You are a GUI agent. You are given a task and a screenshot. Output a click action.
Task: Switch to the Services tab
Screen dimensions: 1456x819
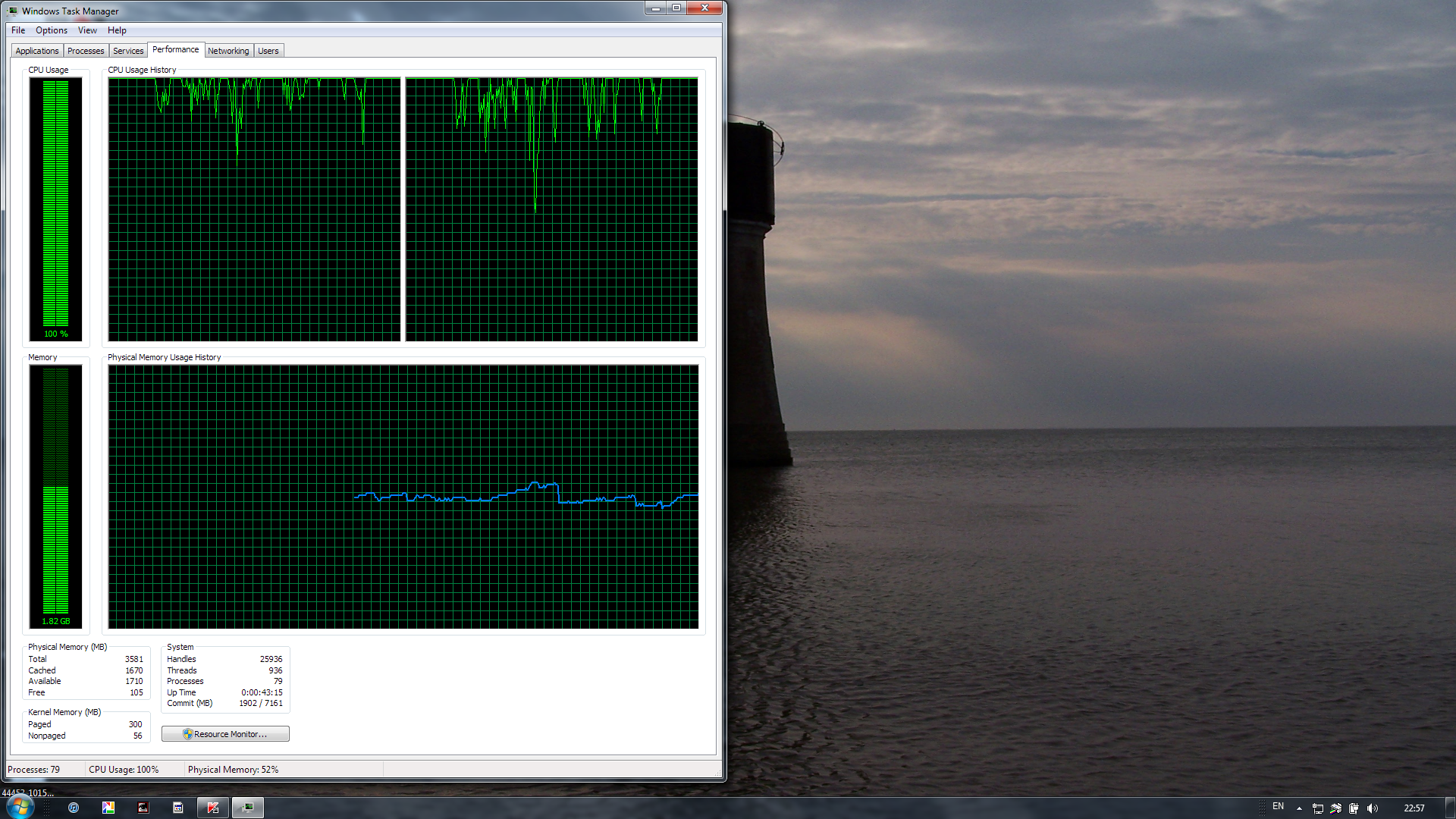128,51
